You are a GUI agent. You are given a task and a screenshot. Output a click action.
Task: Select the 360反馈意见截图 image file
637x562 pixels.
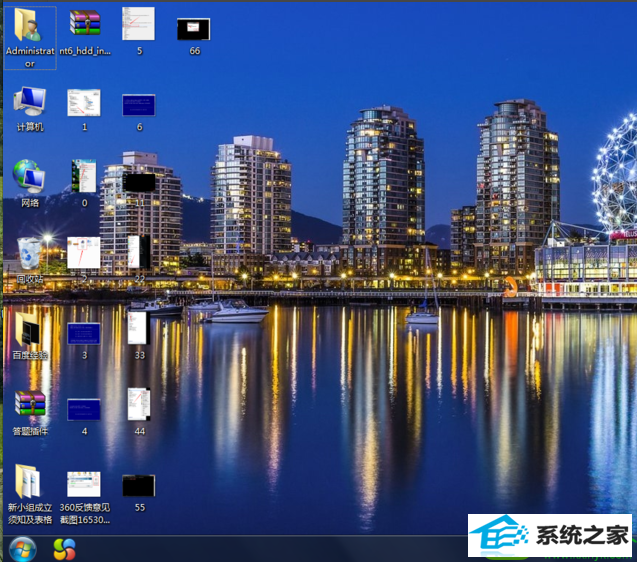click(84, 484)
